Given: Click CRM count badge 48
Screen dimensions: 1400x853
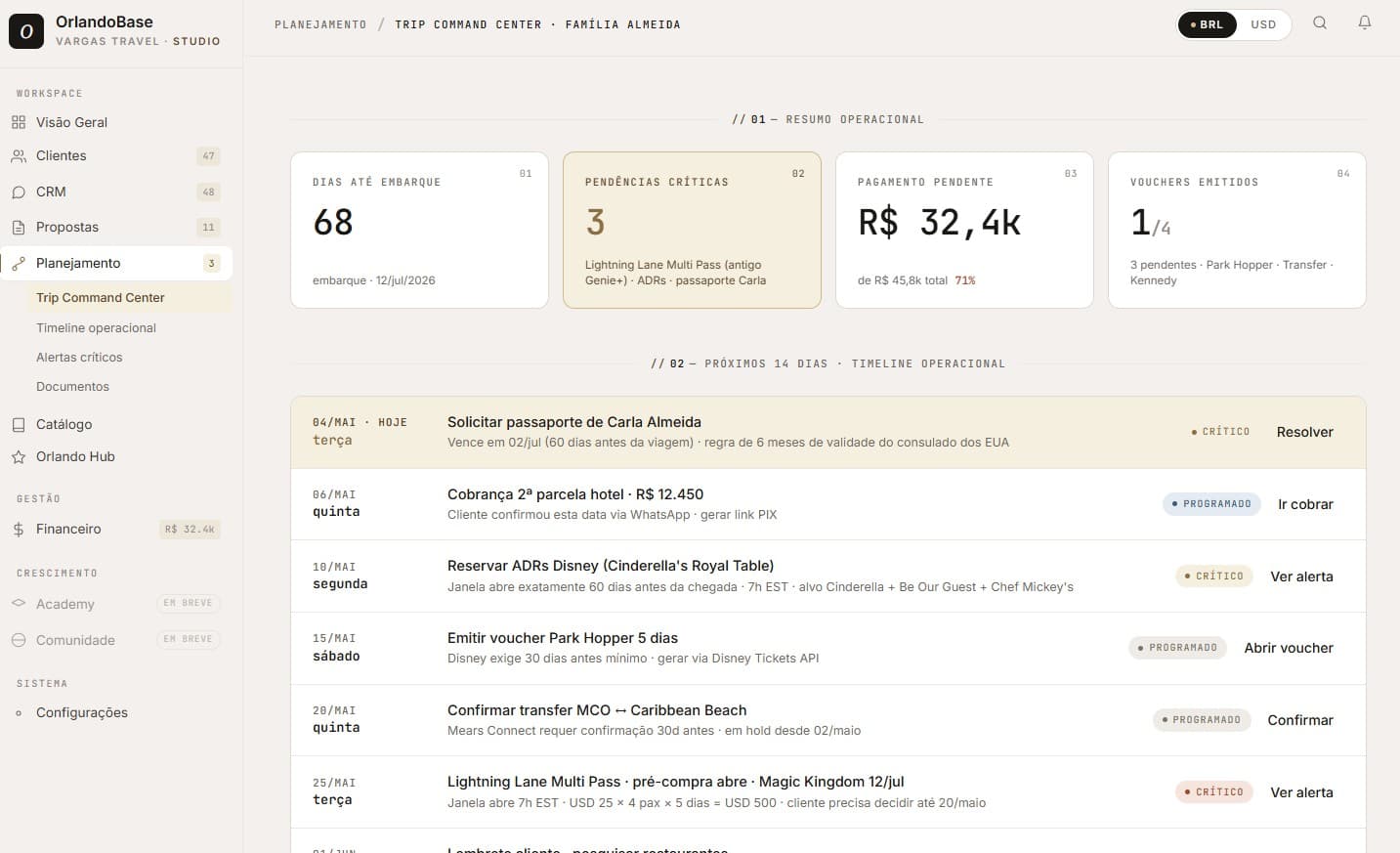Looking at the screenshot, I should click(x=208, y=192).
